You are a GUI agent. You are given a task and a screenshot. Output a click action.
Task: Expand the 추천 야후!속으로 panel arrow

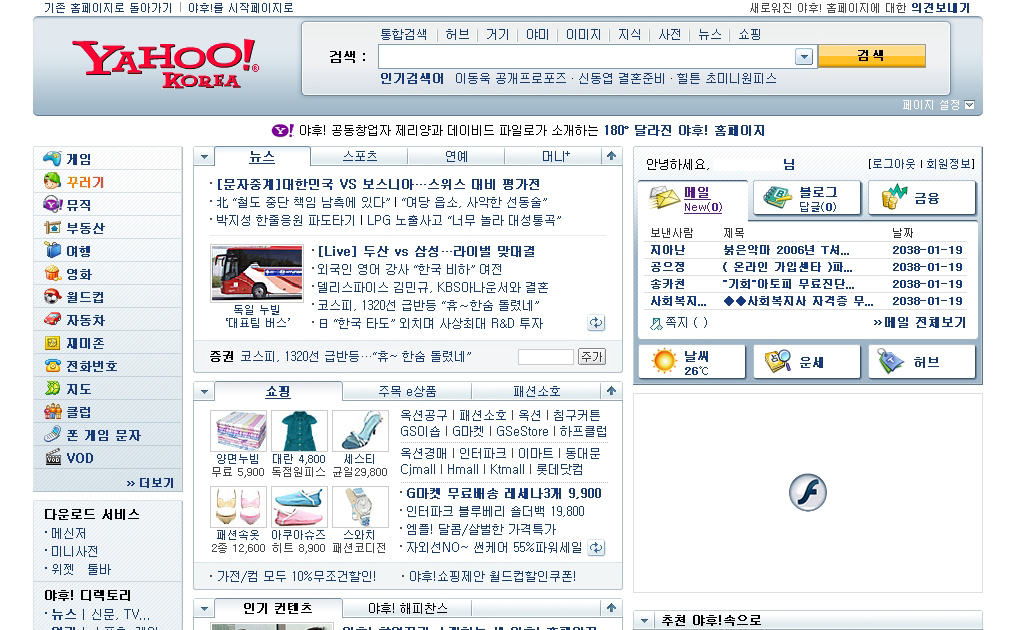pos(643,621)
